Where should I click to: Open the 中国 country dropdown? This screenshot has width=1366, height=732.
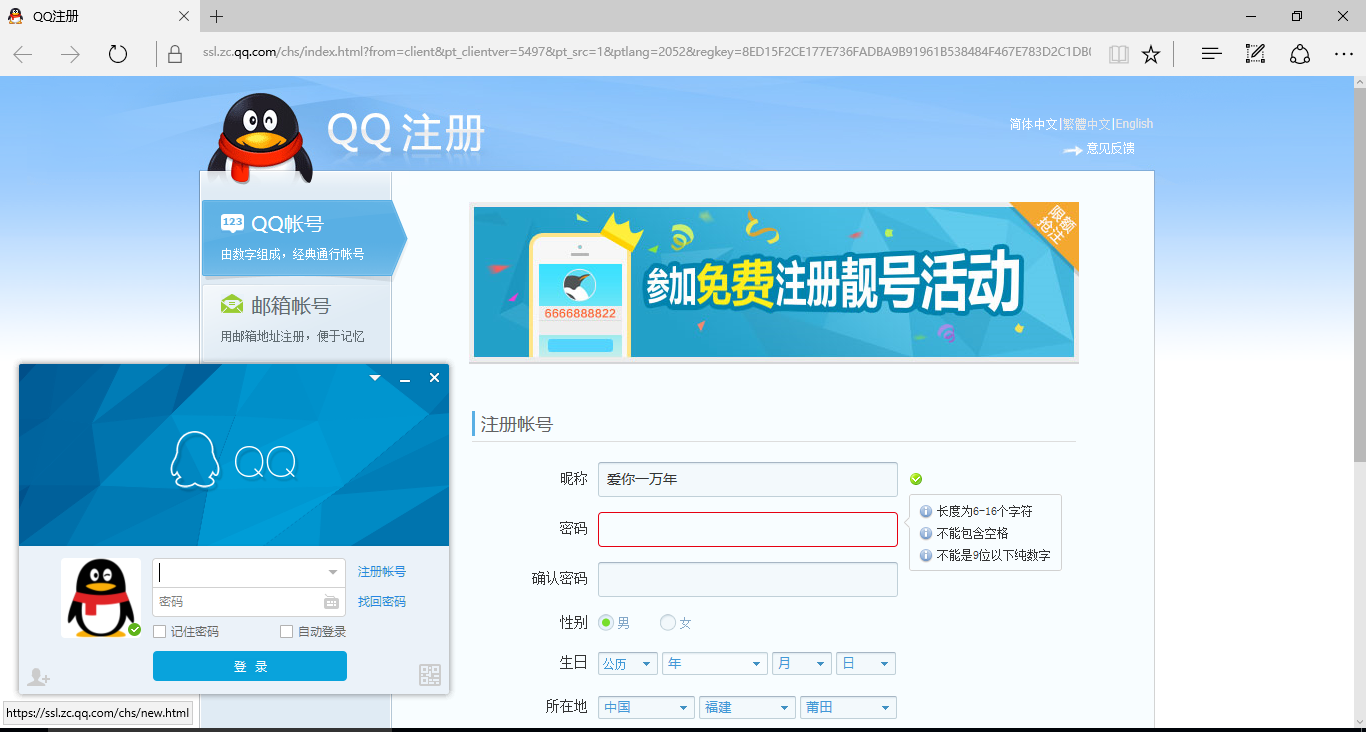tap(647, 707)
